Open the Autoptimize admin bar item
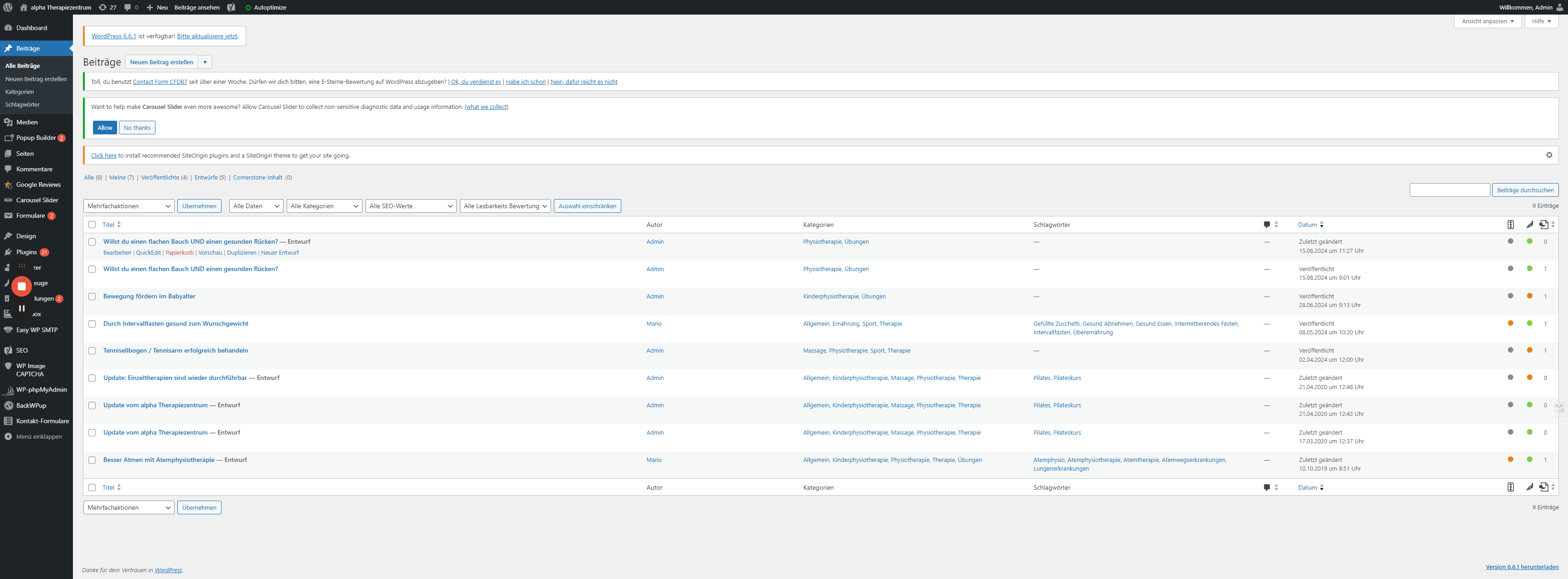This screenshot has height=579, width=1568. [x=265, y=7]
